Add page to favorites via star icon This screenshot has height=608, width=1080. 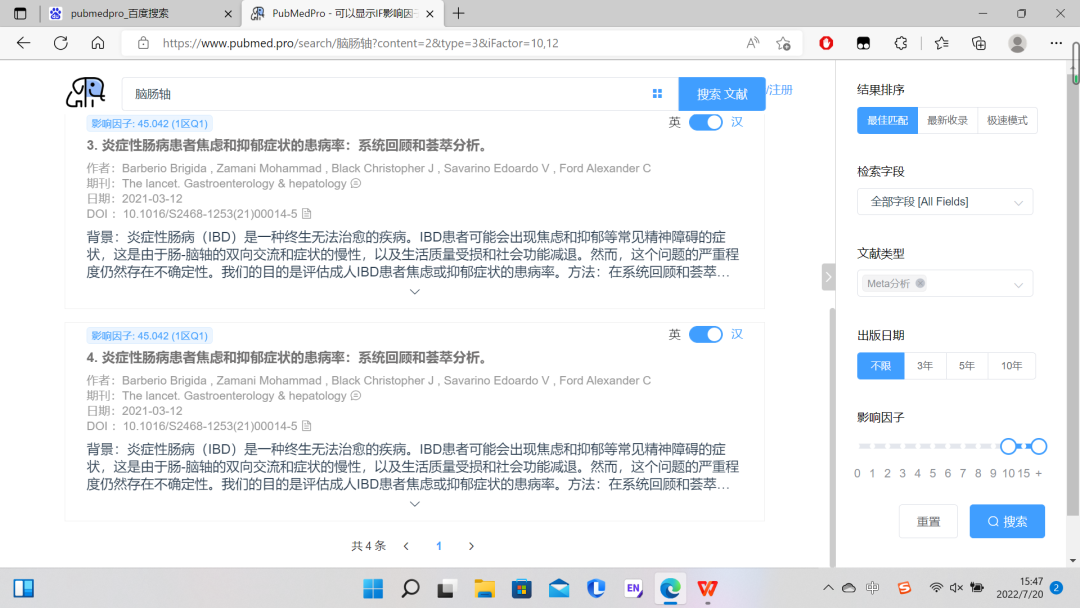click(x=784, y=43)
